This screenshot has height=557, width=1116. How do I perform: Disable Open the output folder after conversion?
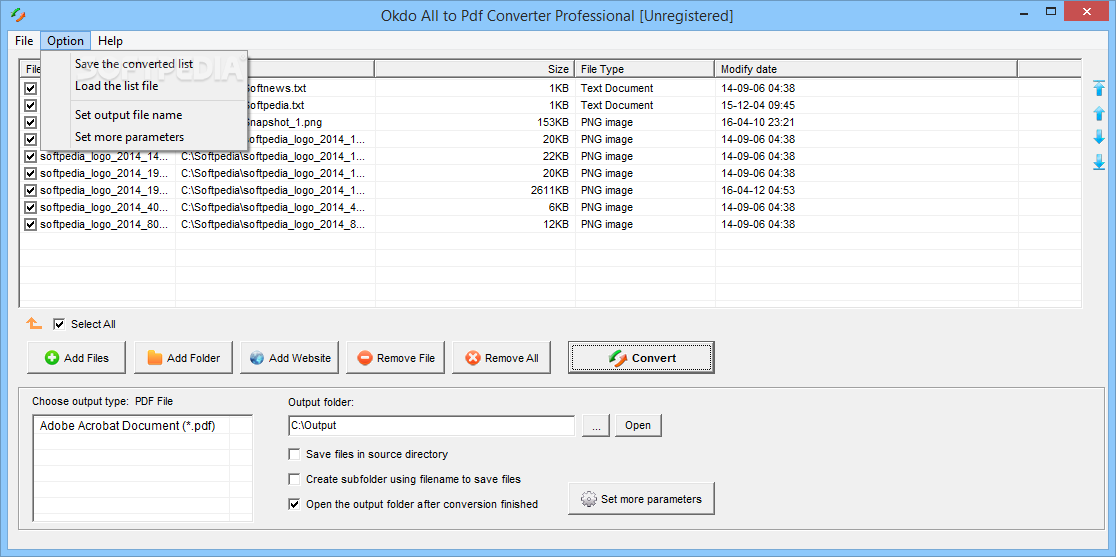pyautogui.click(x=294, y=504)
